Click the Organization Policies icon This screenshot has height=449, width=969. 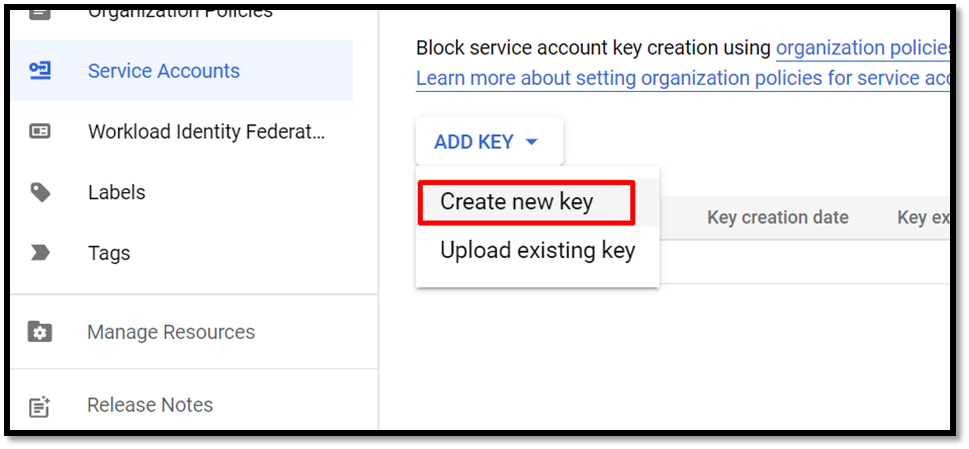40,12
